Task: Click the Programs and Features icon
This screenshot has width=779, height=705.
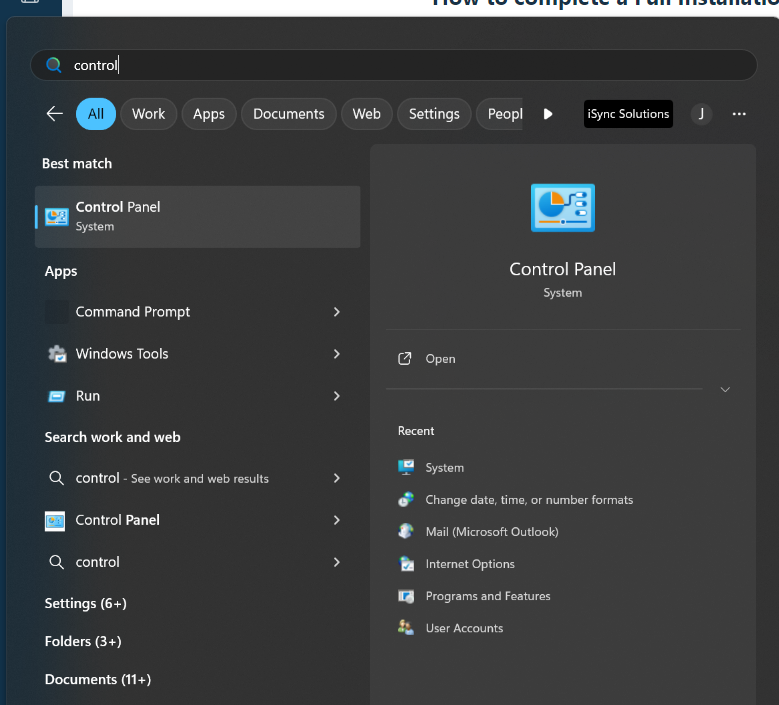Action: (406, 596)
